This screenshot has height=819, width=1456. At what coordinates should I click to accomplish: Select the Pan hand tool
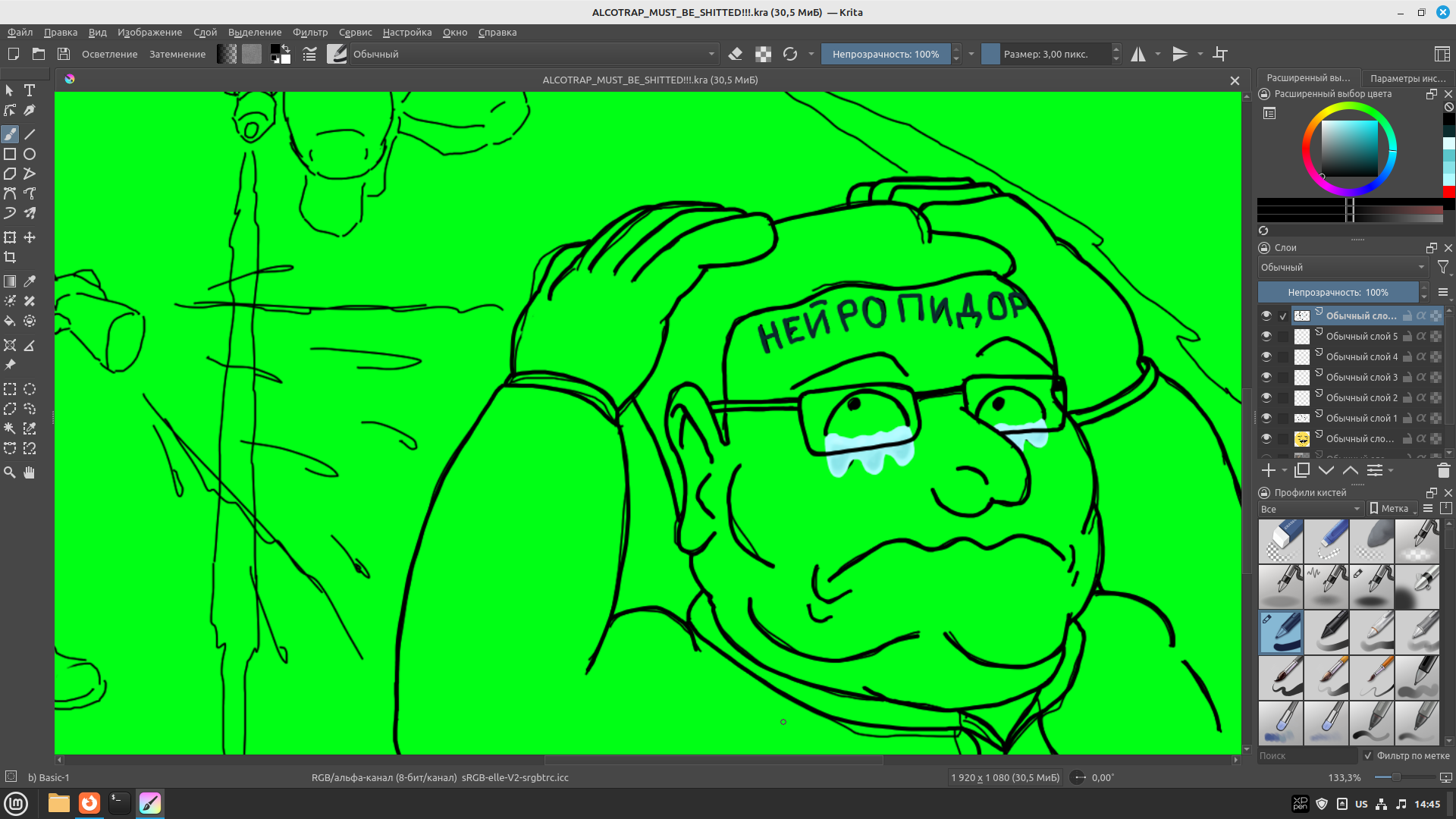pos(30,472)
